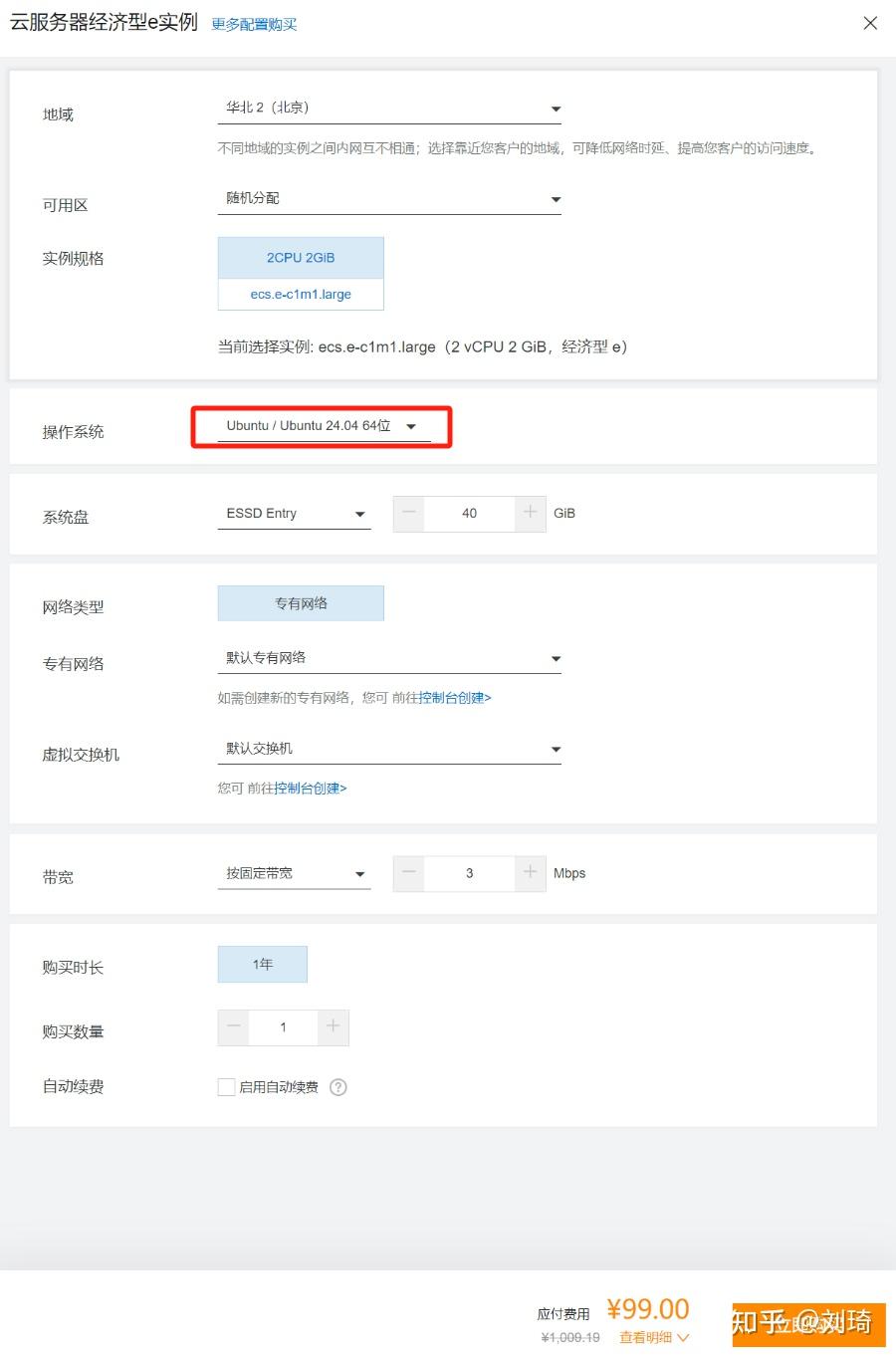Decrease 购买数量 with the minus button
Image resolution: width=896 pixels, height=1359 pixels.
click(x=232, y=1027)
